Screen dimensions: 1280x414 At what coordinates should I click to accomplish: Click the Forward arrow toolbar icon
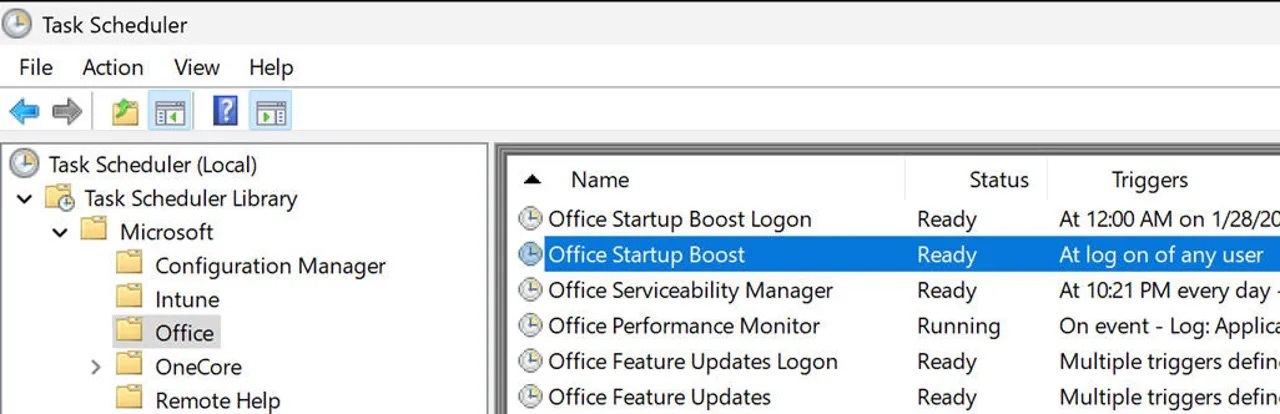(67, 111)
